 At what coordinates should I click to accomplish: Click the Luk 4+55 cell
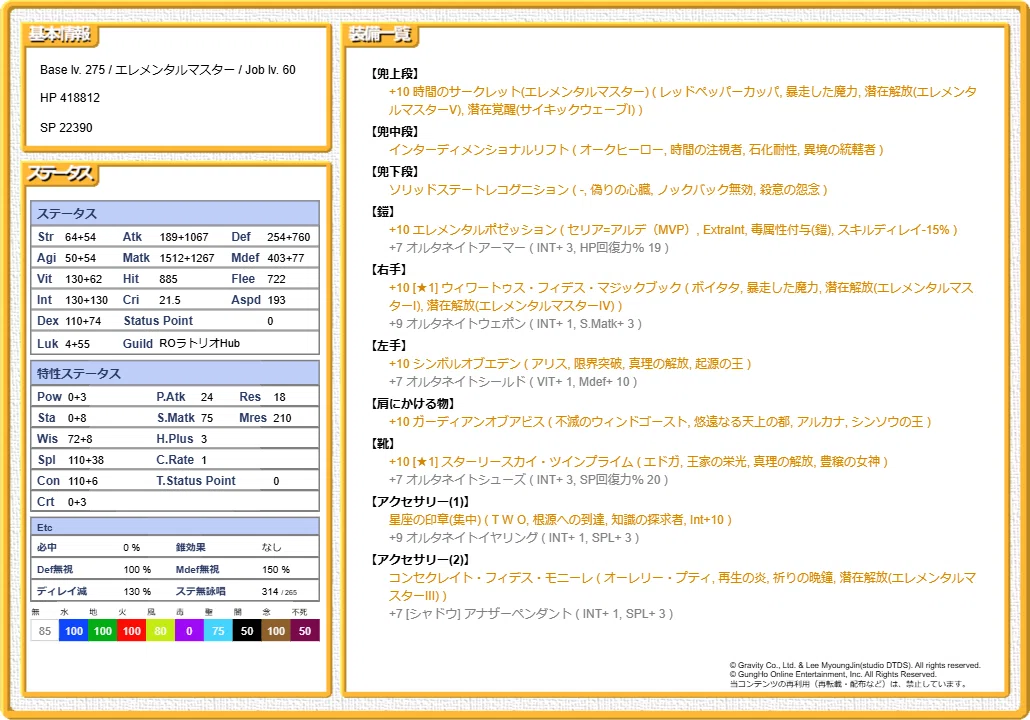pyautogui.click(x=63, y=343)
